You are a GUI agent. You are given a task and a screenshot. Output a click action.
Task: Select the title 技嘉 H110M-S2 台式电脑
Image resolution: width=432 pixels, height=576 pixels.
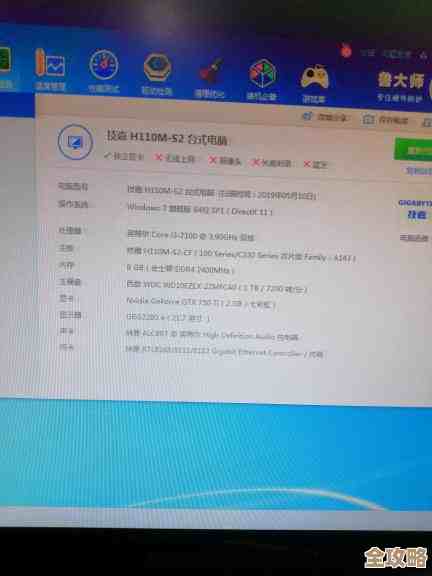tap(167, 137)
